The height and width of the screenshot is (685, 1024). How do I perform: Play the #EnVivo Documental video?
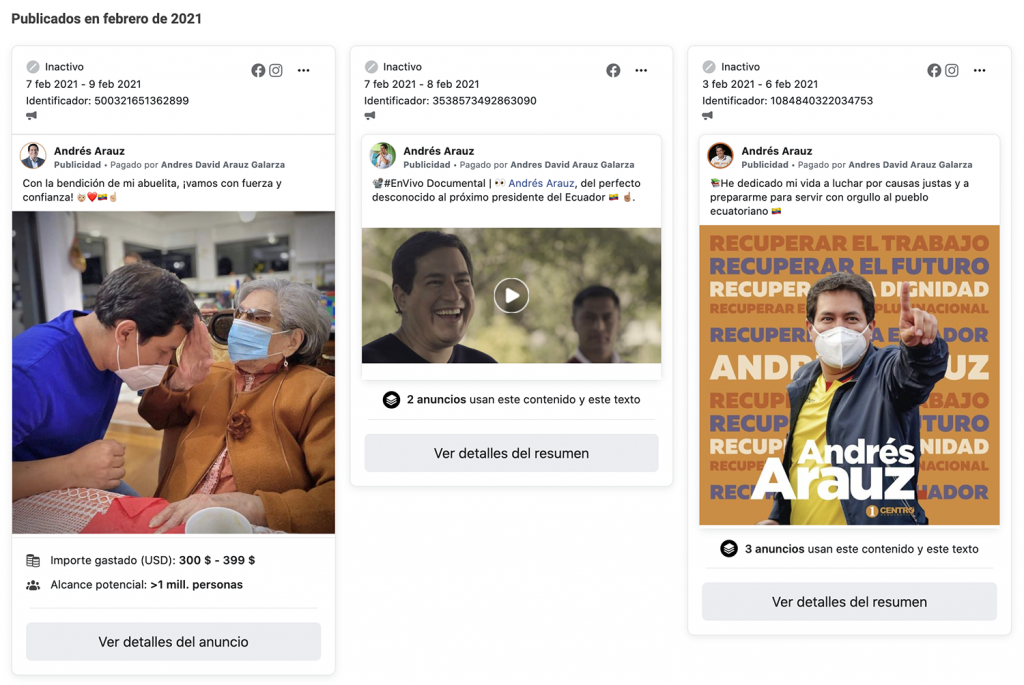click(511, 295)
